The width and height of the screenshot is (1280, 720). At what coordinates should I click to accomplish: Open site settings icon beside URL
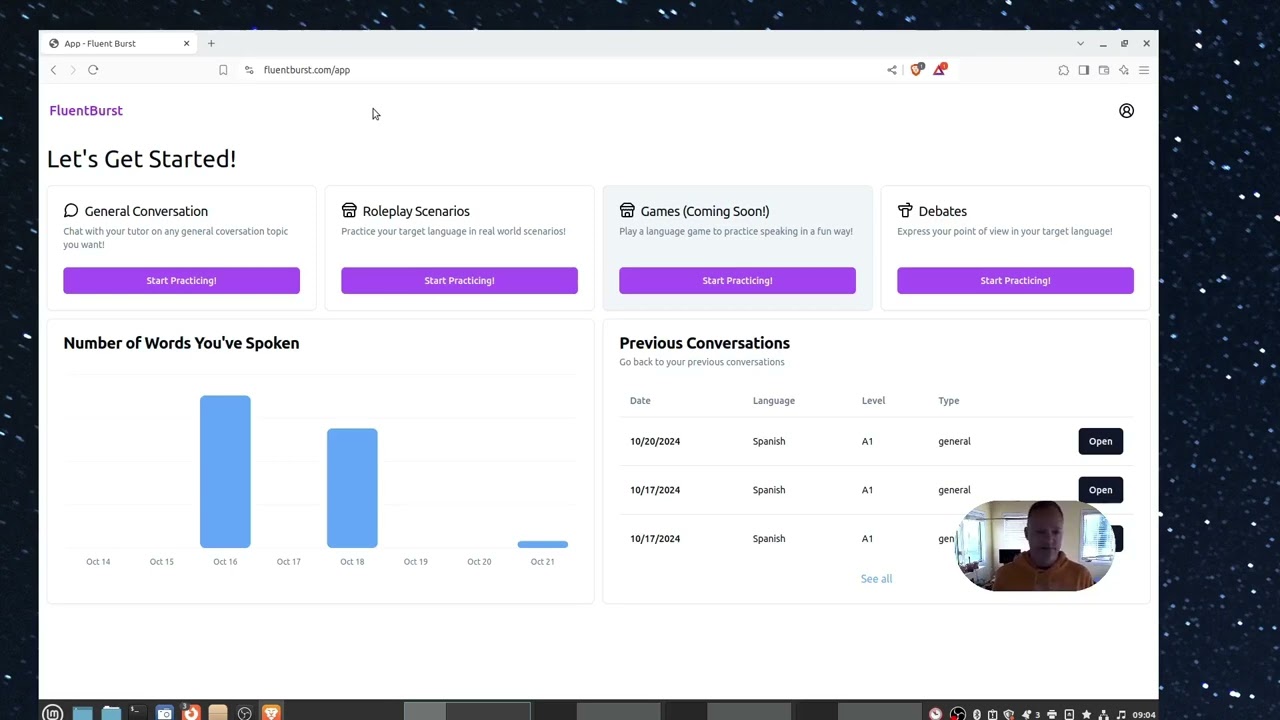click(249, 70)
